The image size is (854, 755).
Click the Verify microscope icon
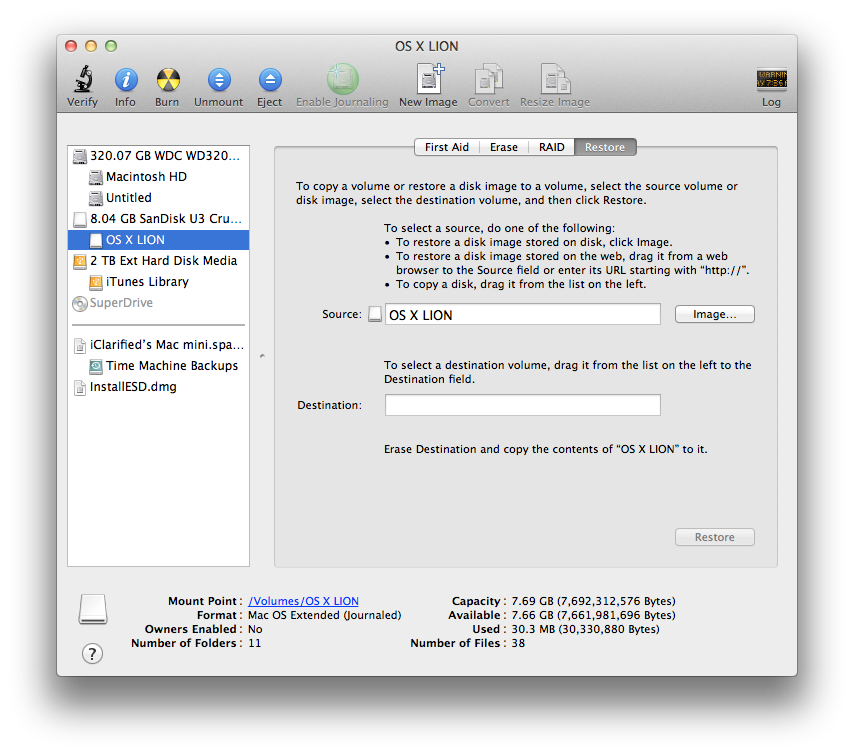(x=82, y=80)
